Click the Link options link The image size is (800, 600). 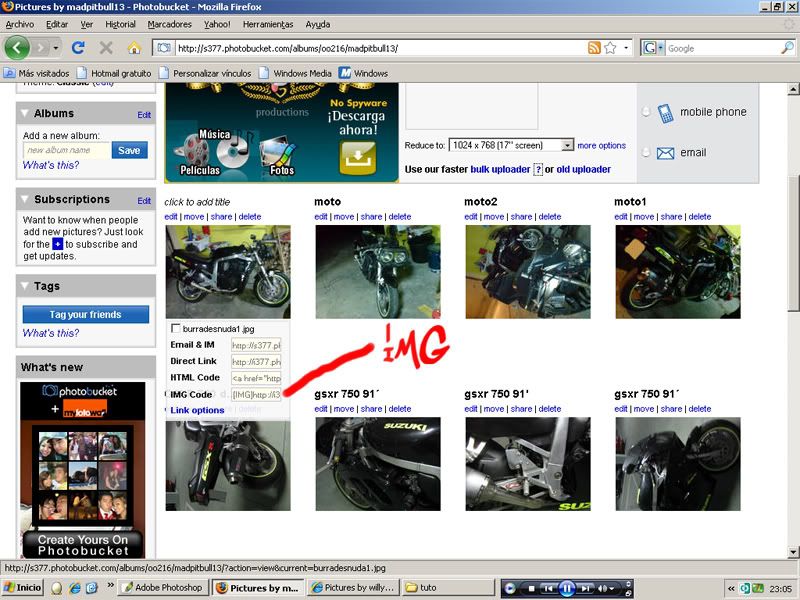[197, 410]
